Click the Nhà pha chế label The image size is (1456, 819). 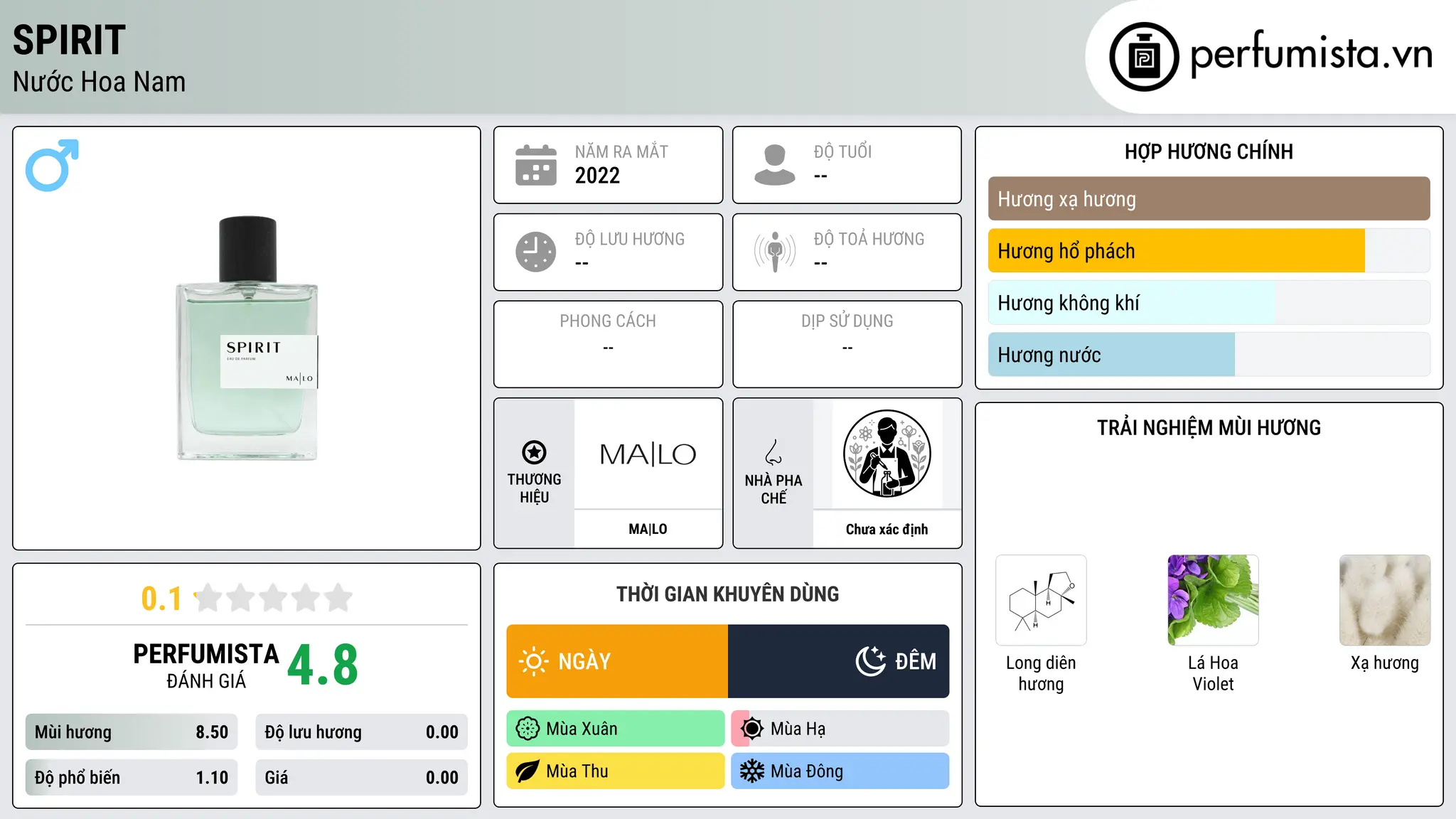click(x=773, y=489)
